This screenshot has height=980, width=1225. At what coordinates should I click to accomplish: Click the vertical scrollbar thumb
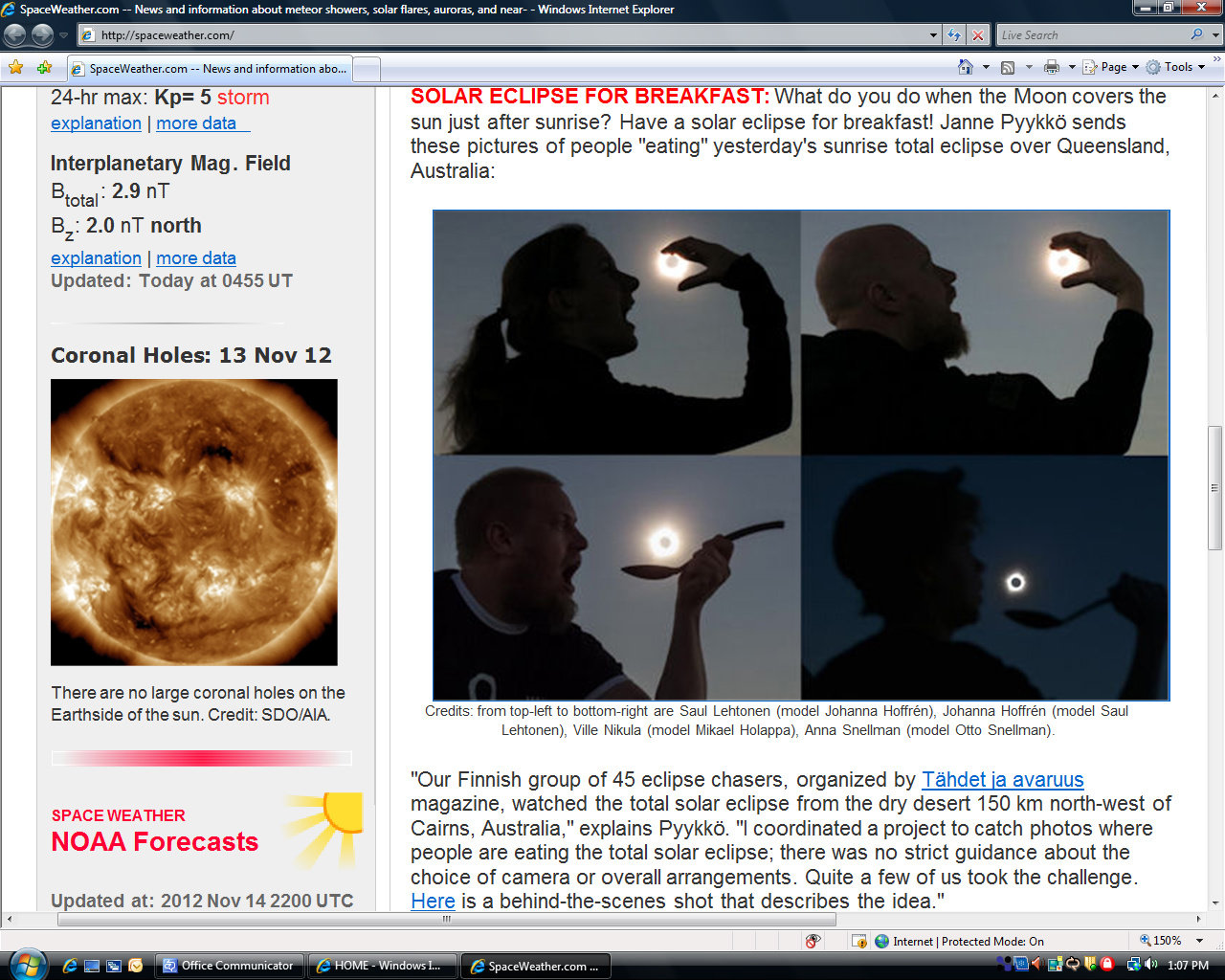pos(1215,487)
